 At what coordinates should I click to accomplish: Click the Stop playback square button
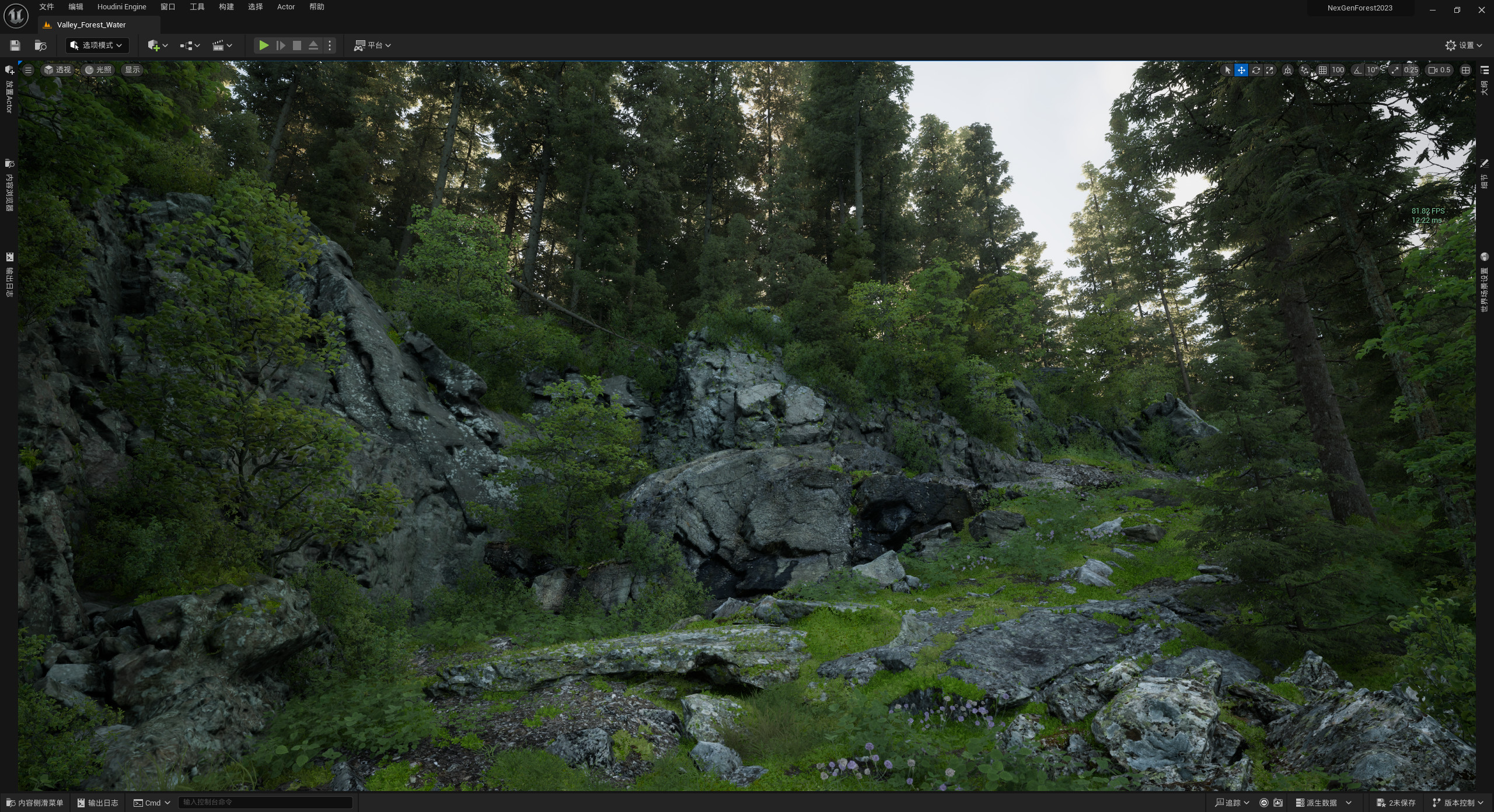point(297,45)
